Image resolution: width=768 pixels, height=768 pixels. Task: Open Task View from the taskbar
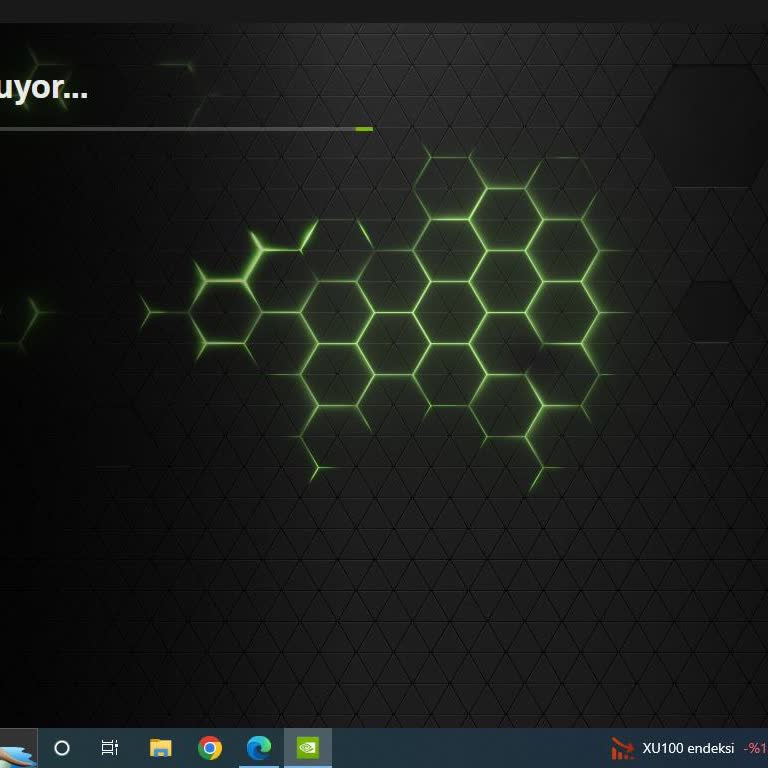[x=110, y=748]
